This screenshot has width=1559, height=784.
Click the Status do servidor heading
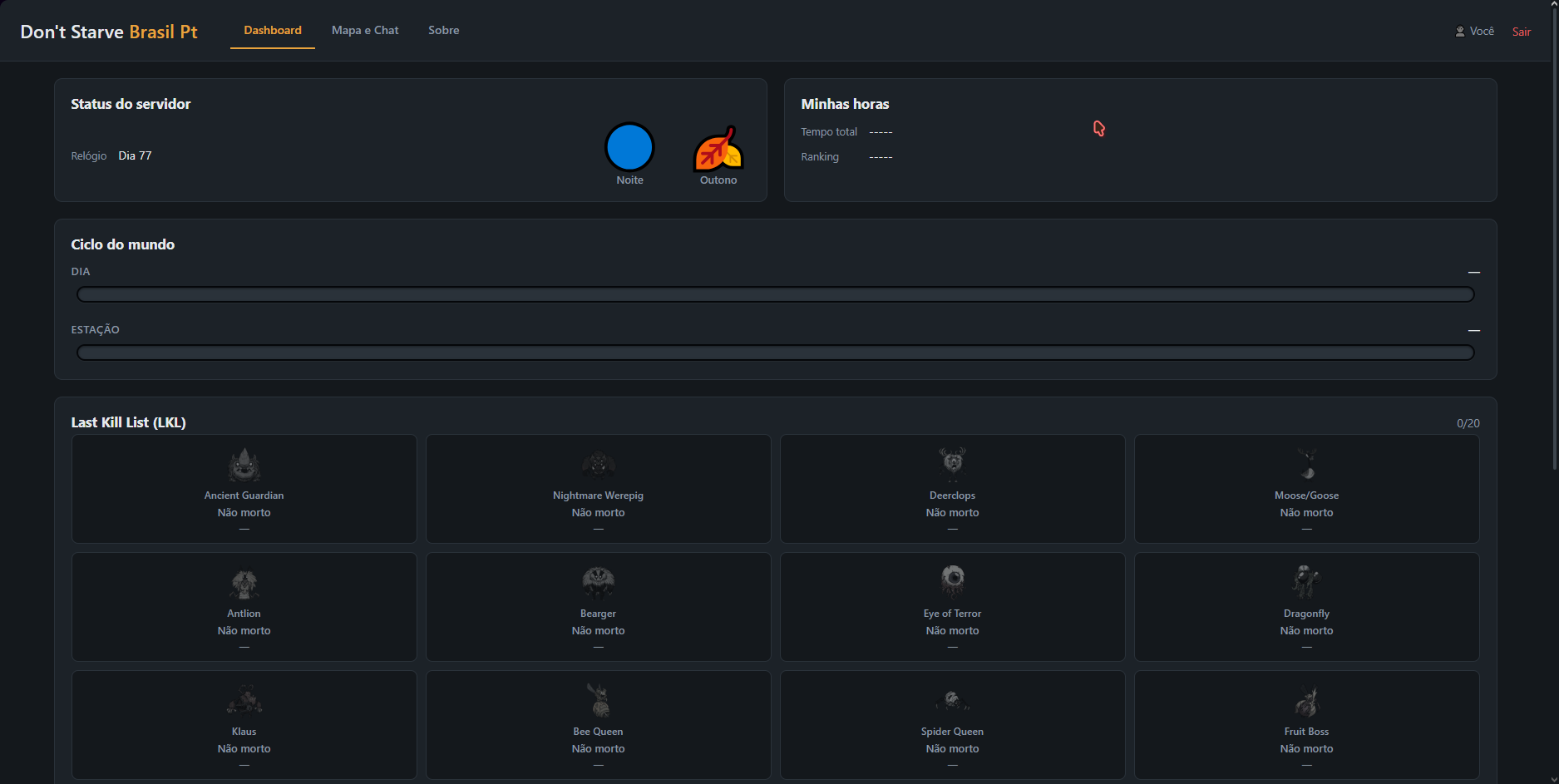click(x=131, y=104)
